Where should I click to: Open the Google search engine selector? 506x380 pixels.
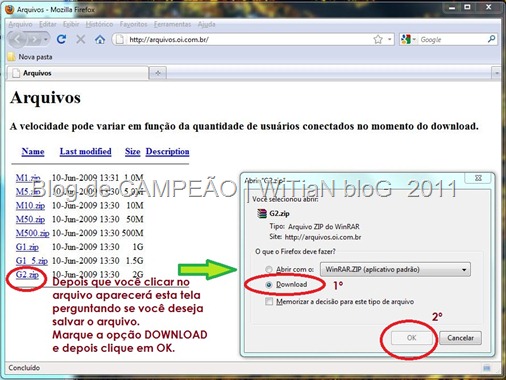(x=409, y=40)
